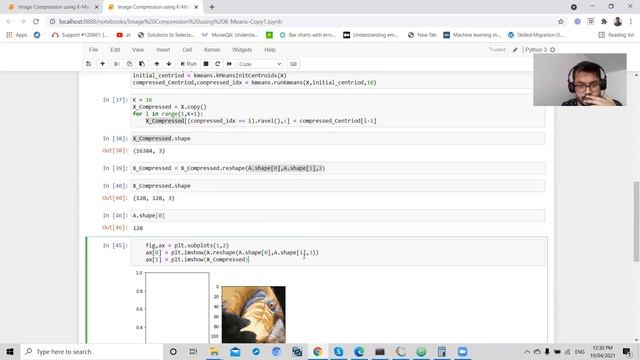Run the selected cell

189,64
